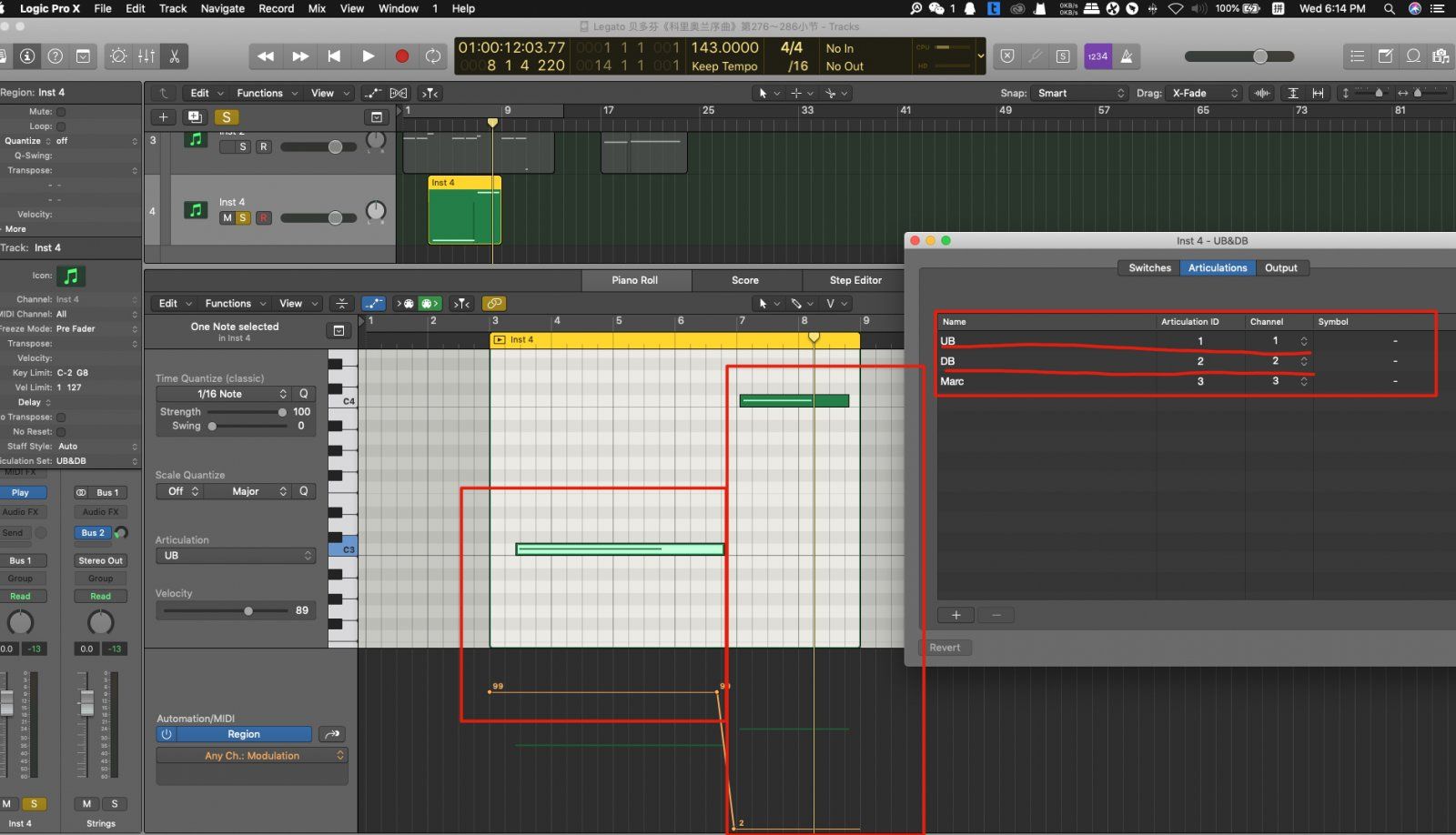Image resolution: width=1456 pixels, height=835 pixels.
Task: Go to beginning with transport button
Action: 334,56
